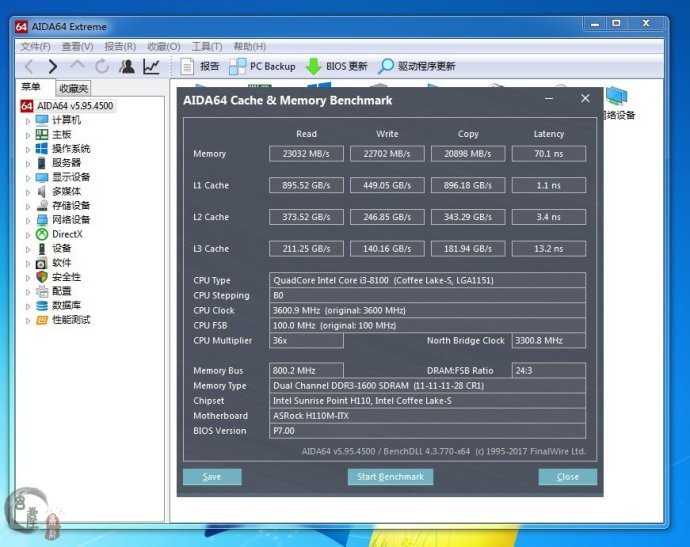
Task: Select 数据库 database icon in tree
Action: click(42, 305)
